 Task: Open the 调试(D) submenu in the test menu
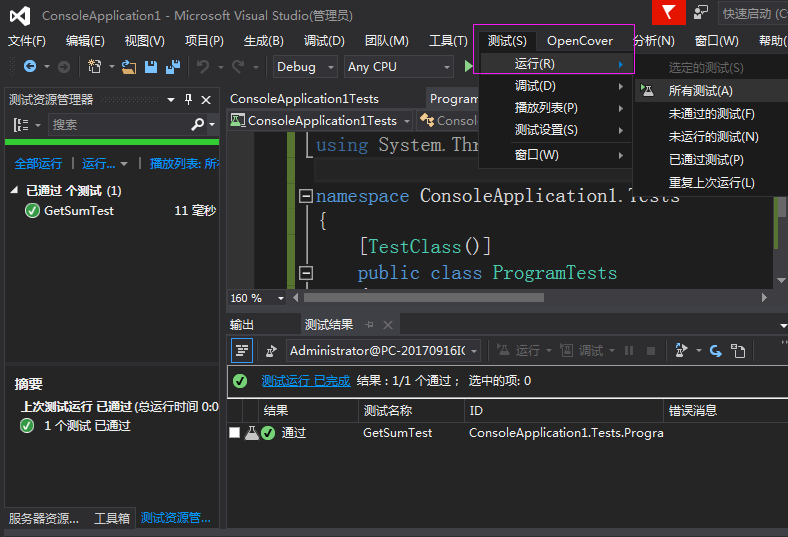[x=555, y=86]
